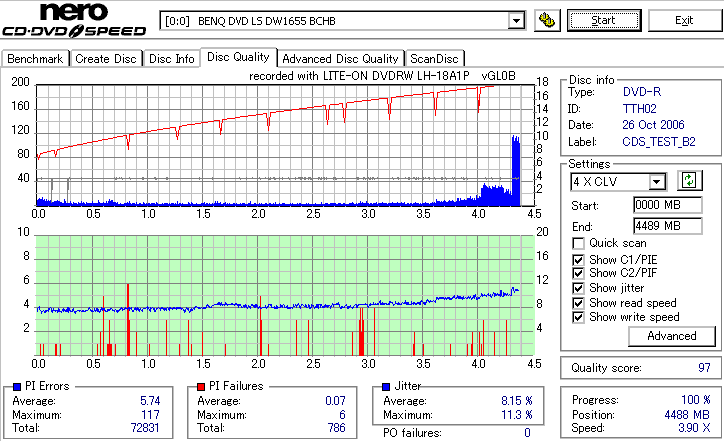The height and width of the screenshot is (441, 724).
Task: Click the tall blue PIE spike near 4.3 GB
Action: [516, 171]
